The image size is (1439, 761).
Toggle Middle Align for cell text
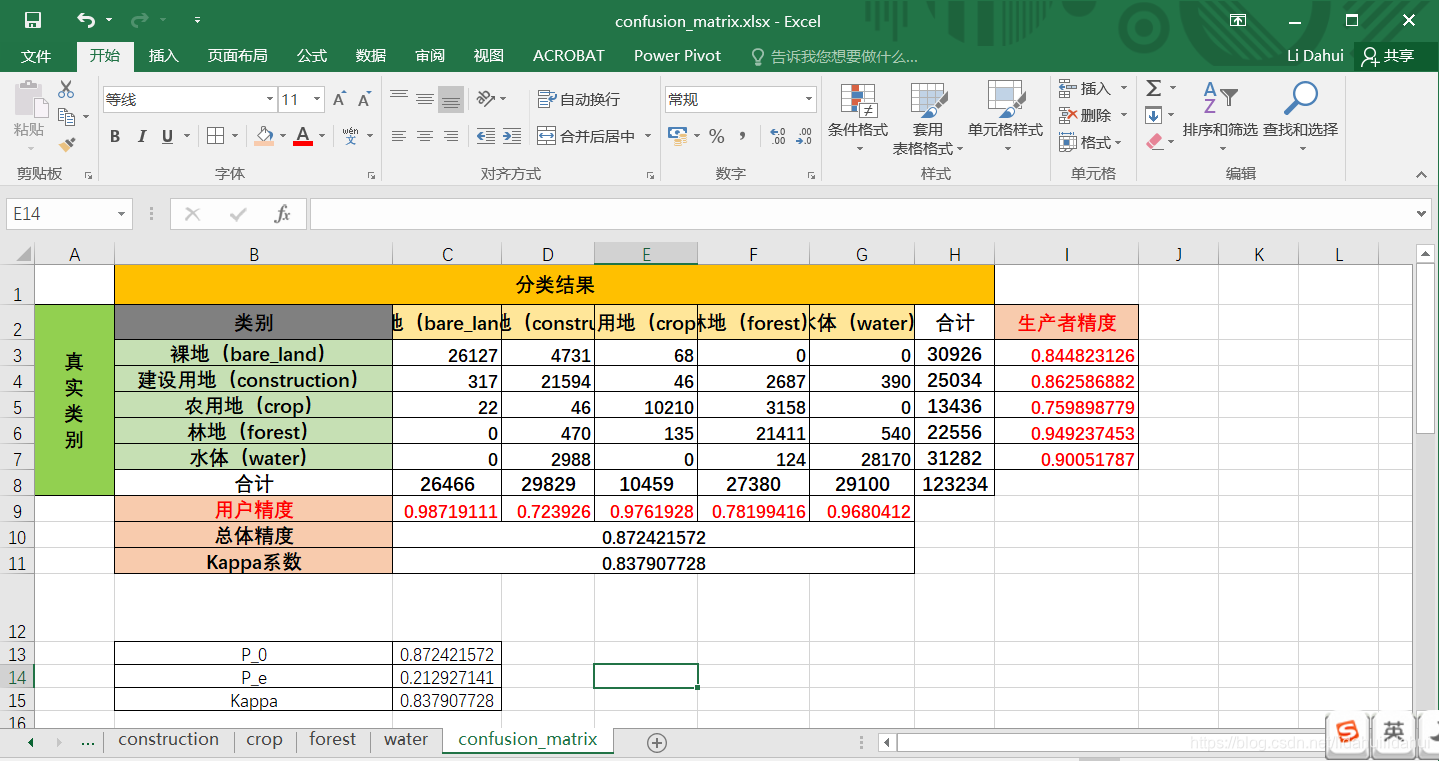tap(425, 98)
